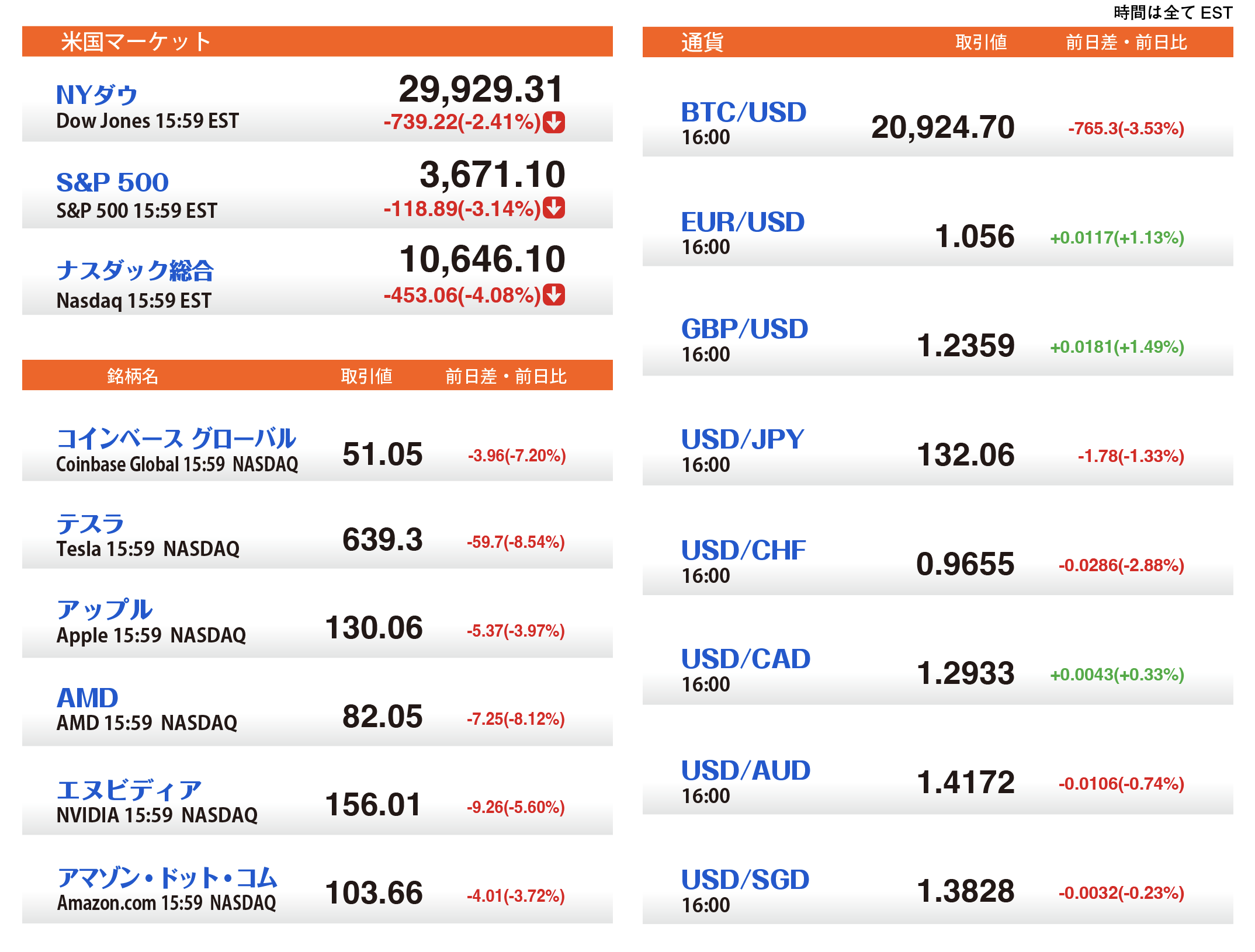Click the 銘柄名 column header

[133, 376]
